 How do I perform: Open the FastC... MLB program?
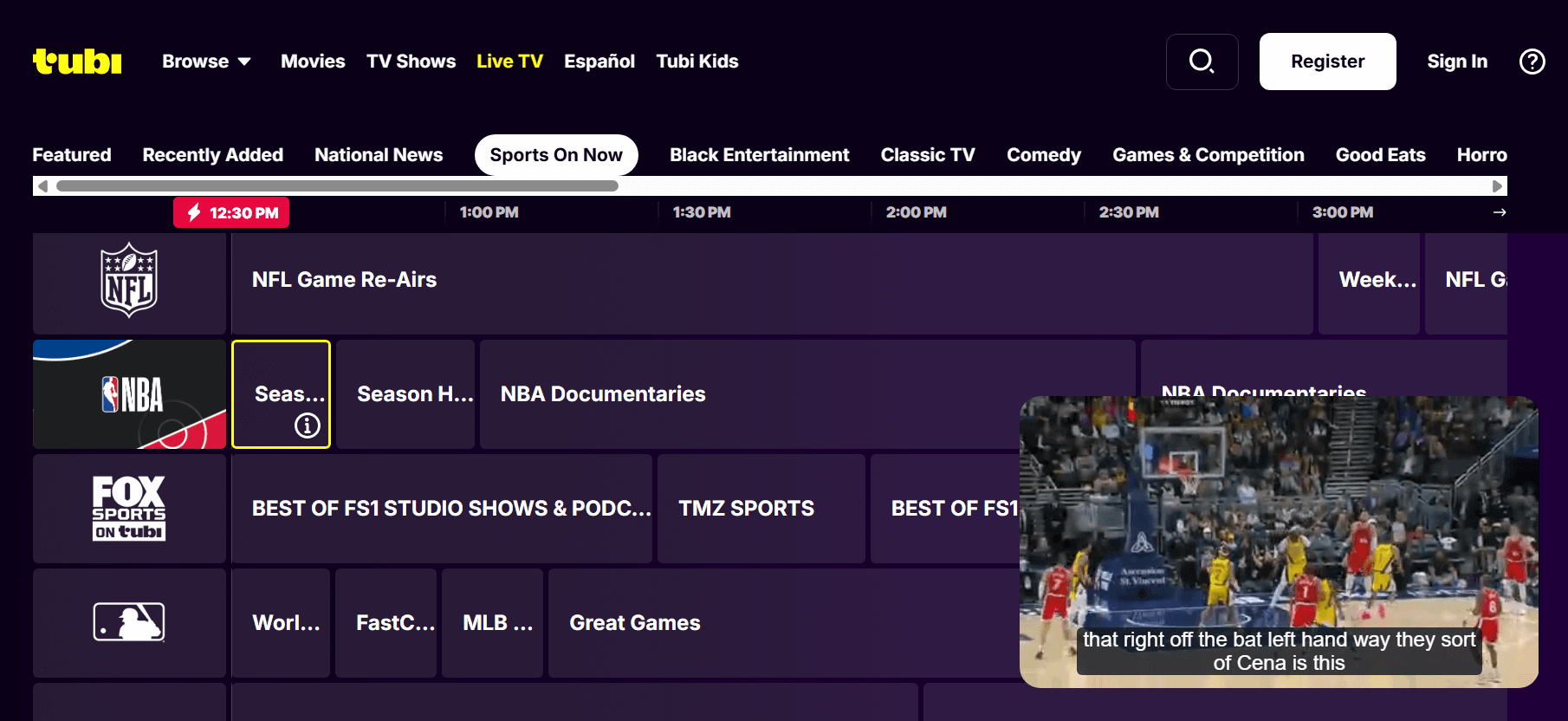point(386,623)
